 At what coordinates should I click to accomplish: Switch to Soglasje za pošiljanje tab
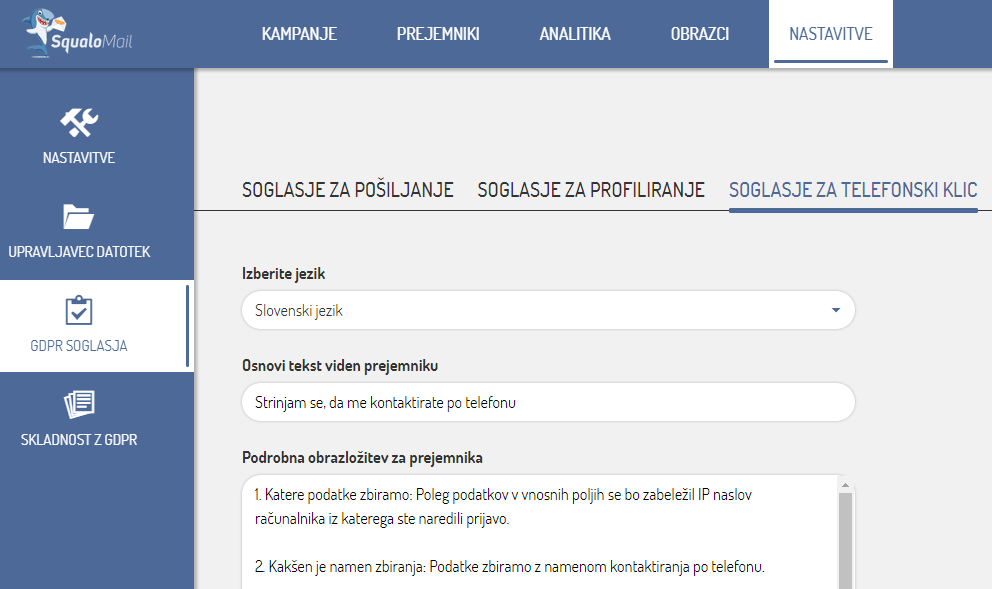coord(347,190)
